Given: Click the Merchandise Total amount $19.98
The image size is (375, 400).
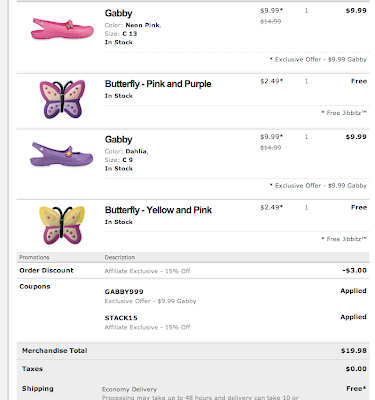Looking at the screenshot, I should pos(354,351).
